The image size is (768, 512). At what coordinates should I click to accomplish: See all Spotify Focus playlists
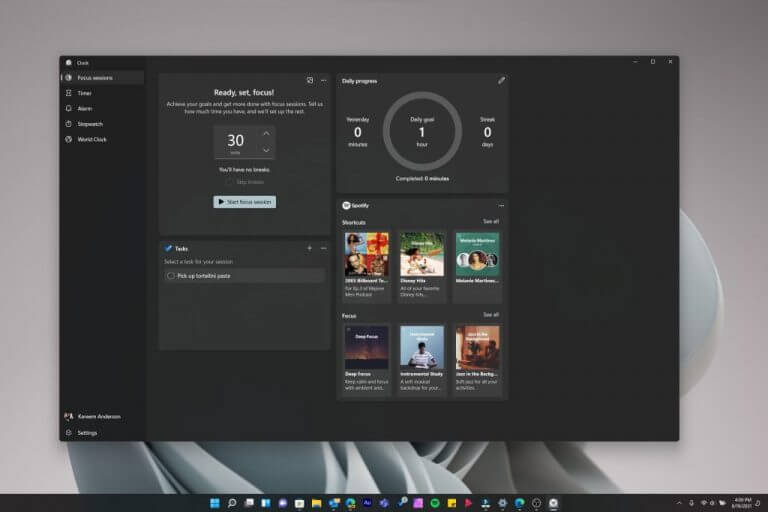(491, 315)
